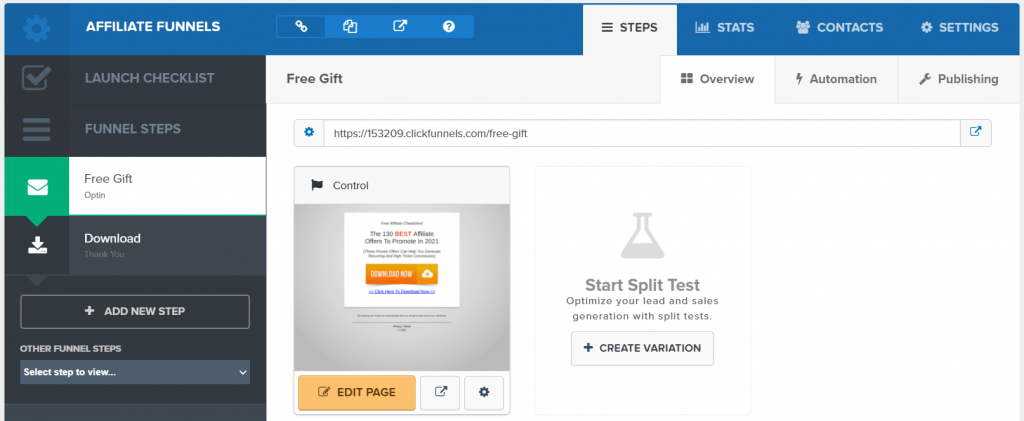Screen dimensions: 1024x421
Task: Open funnel URL via top external-link icon
Action: tap(400, 27)
